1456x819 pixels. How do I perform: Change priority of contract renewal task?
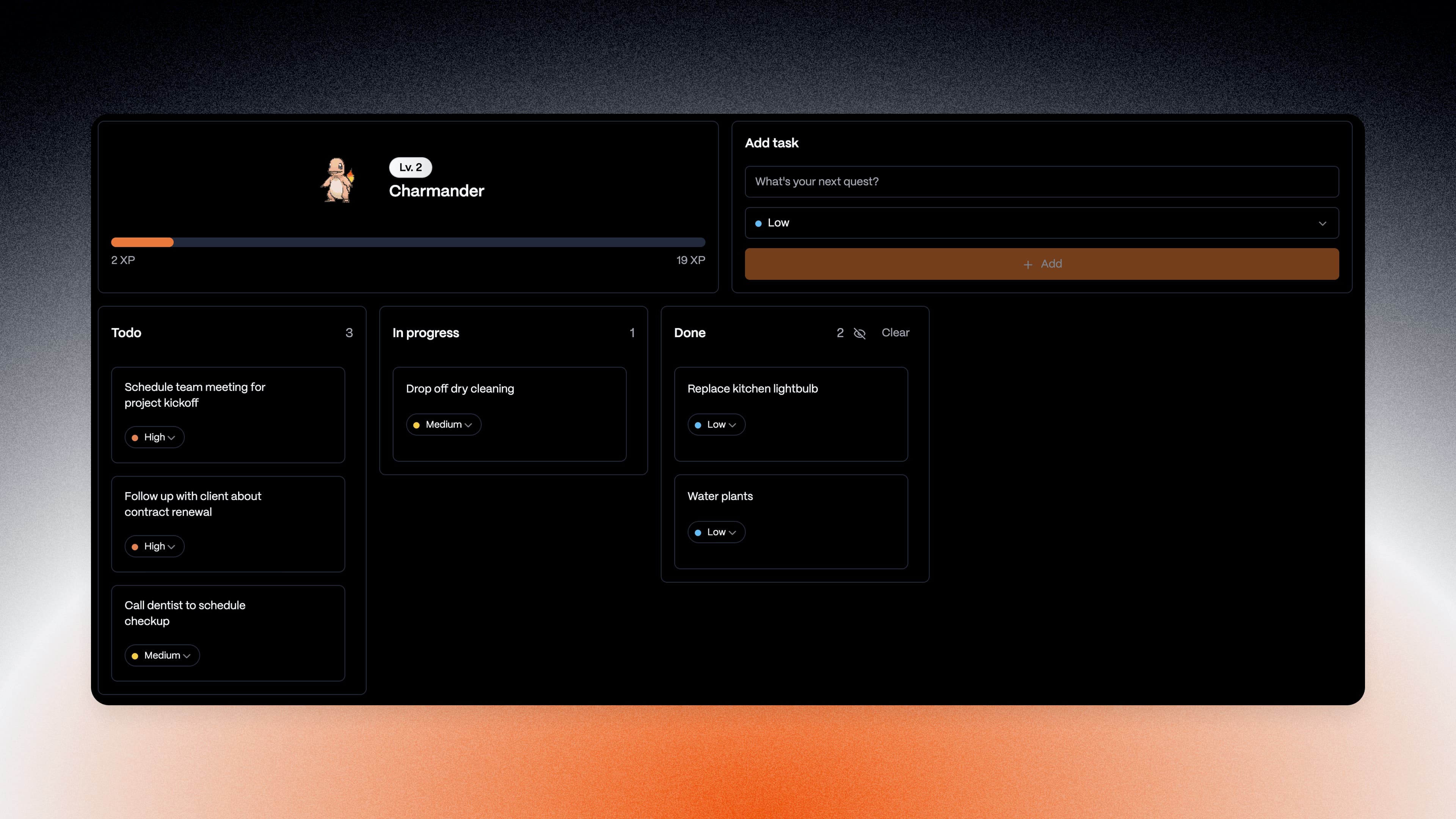tap(154, 546)
